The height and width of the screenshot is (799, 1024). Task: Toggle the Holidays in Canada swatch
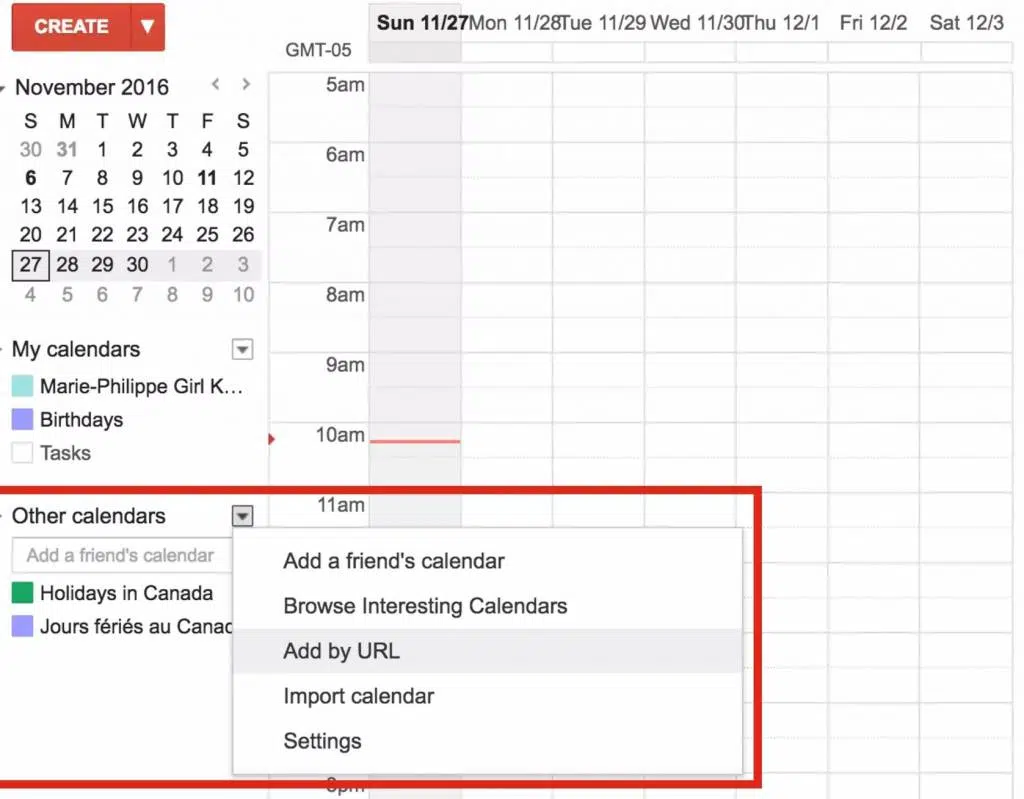coord(22,593)
